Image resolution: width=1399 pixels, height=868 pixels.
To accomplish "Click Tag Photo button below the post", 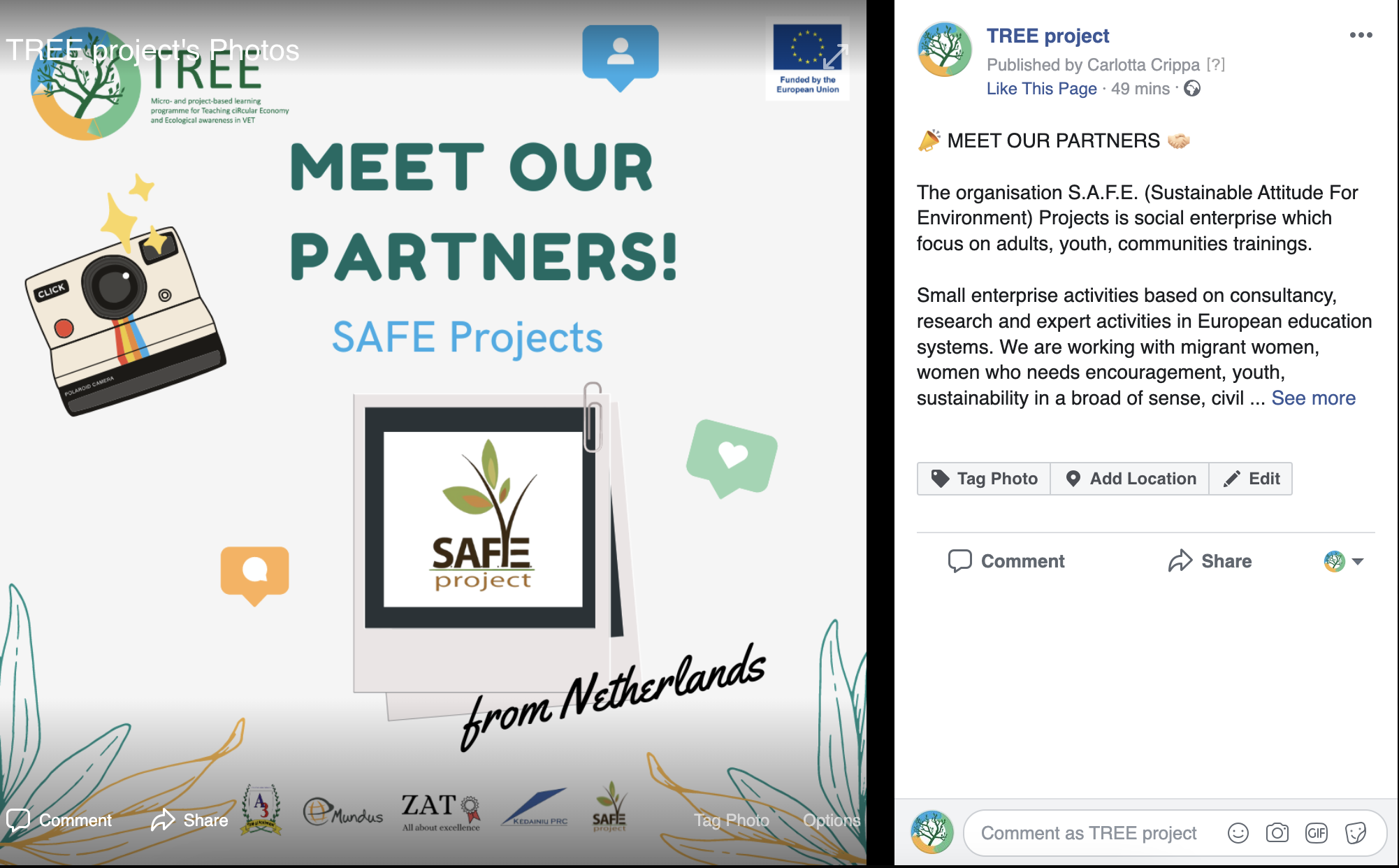I will tap(984, 479).
